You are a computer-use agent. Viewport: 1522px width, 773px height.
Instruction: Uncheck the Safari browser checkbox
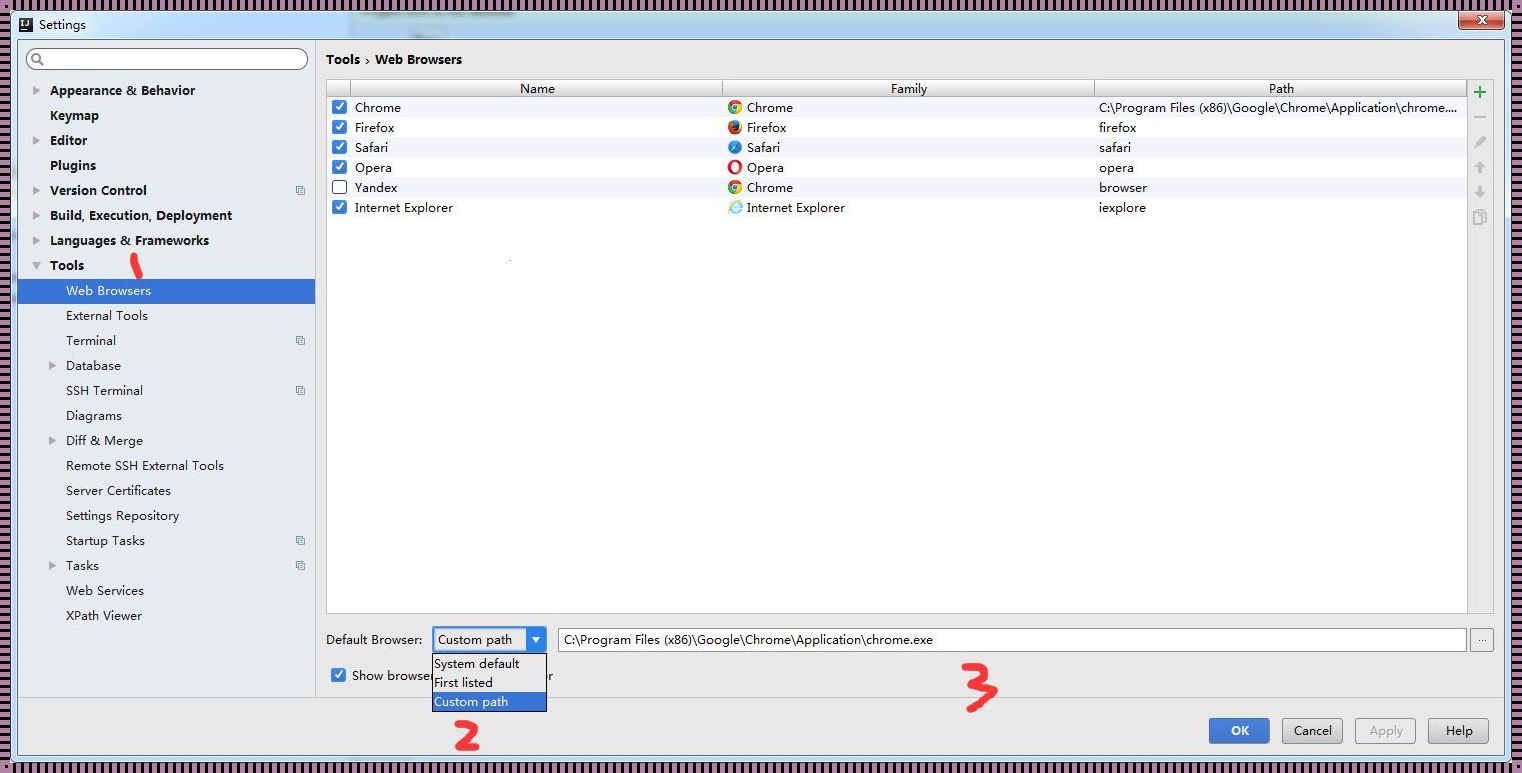[340, 147]
